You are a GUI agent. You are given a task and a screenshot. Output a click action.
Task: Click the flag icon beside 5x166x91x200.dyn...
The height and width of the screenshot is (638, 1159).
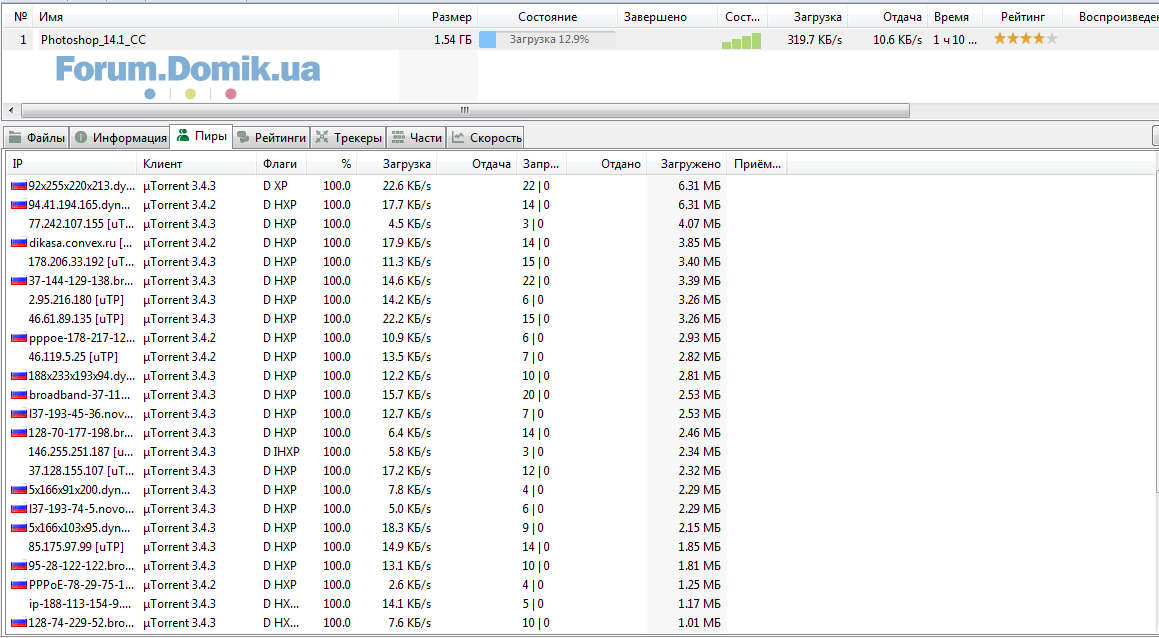coord(19,489)
